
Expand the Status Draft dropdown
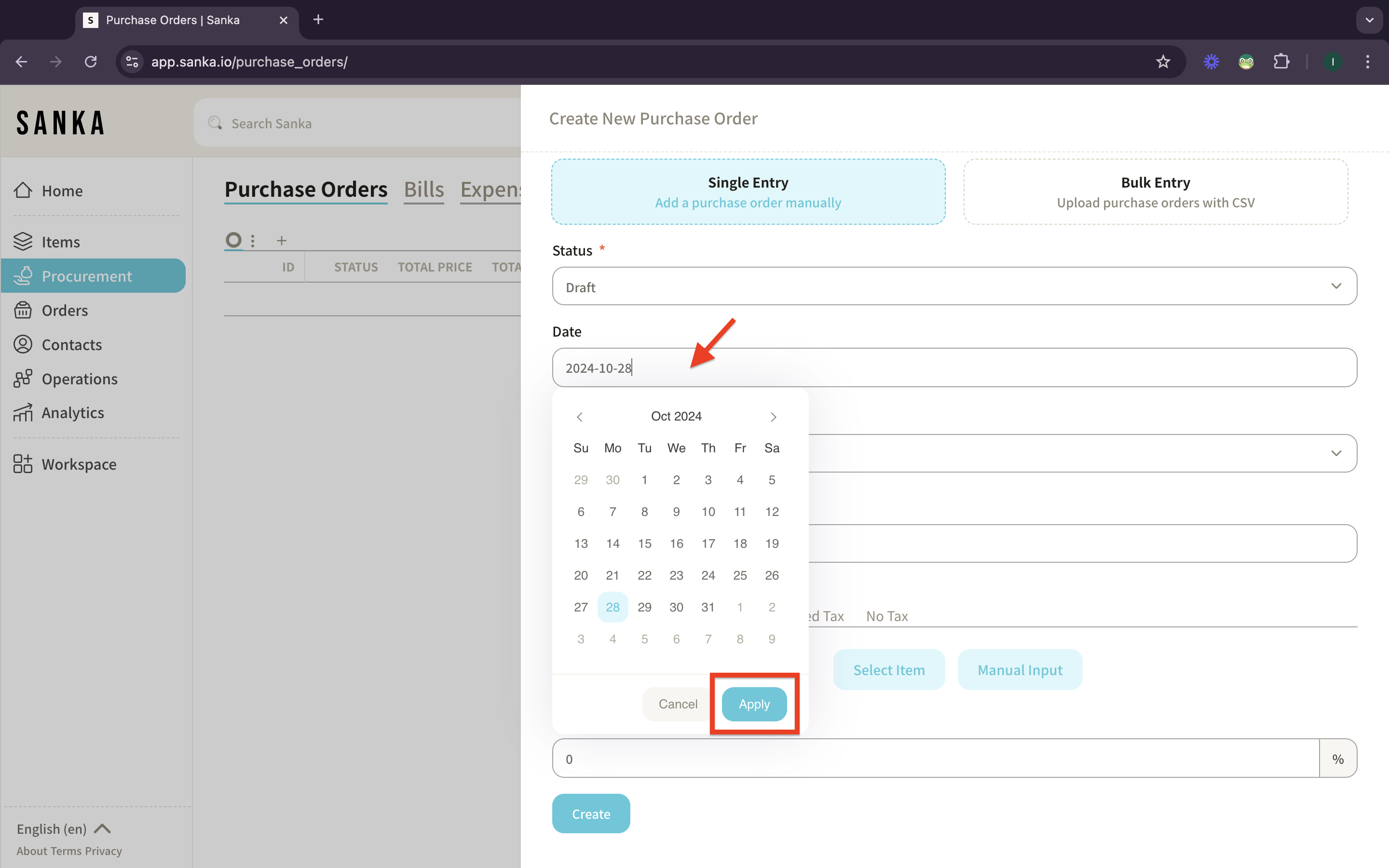click(x=954, y=286)
